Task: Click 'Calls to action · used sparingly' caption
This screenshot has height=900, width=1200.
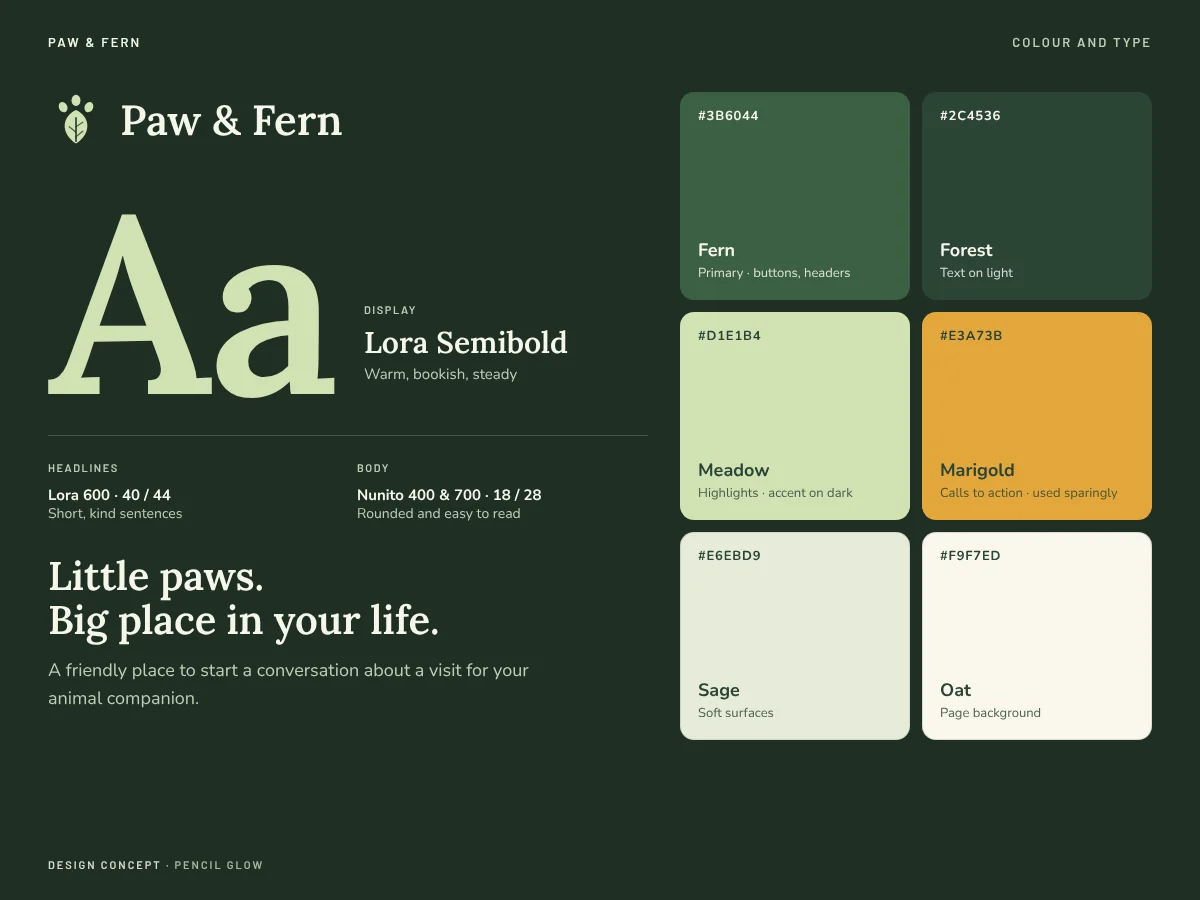Action: 1028,493
